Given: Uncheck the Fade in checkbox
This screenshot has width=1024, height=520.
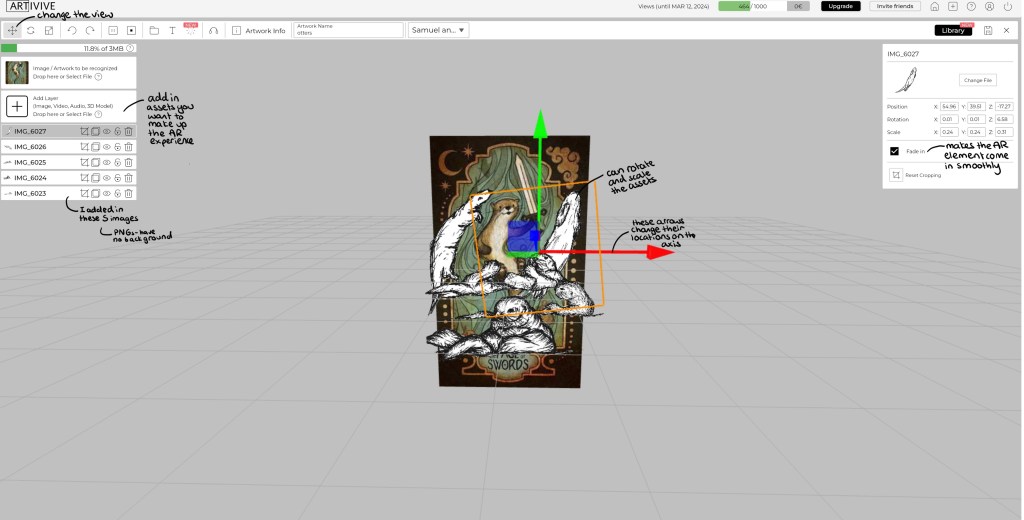Looking at the screenshot, I should [x=895, y=151].
